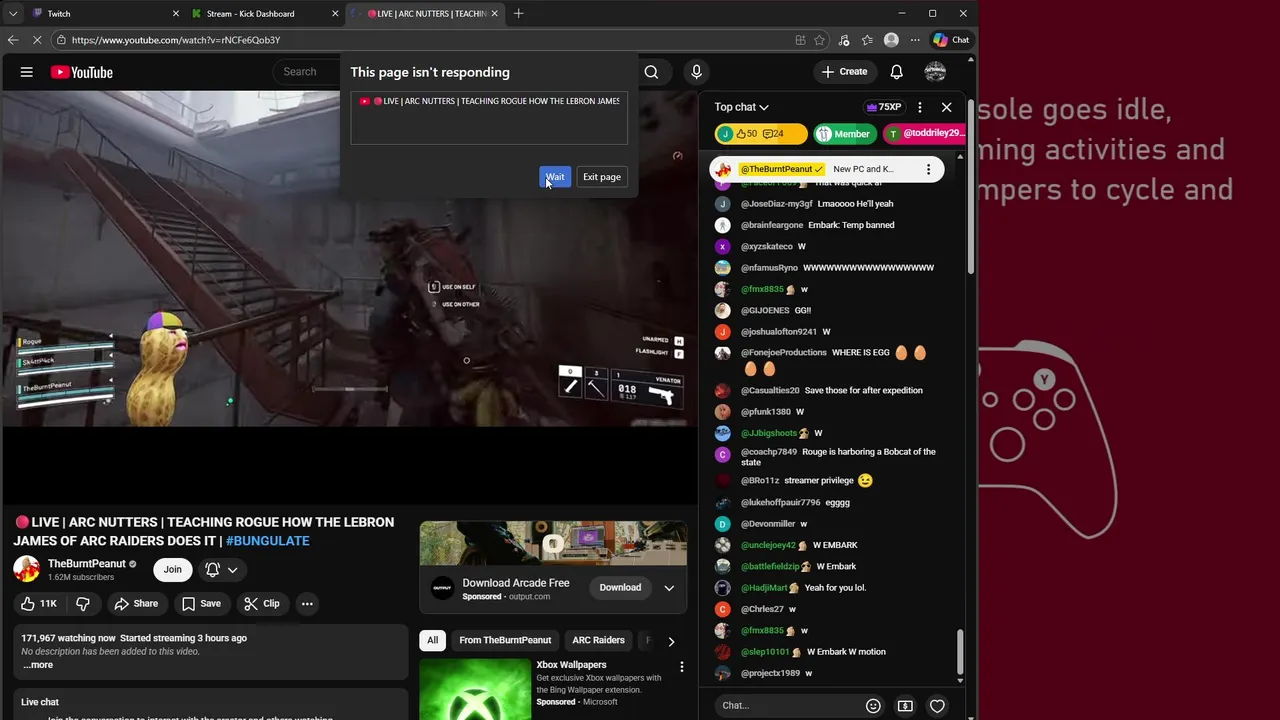The width and height of the screenshot is (1280, 720).
Task: Open live chat options three-dot menu
Action: [920, 107]
